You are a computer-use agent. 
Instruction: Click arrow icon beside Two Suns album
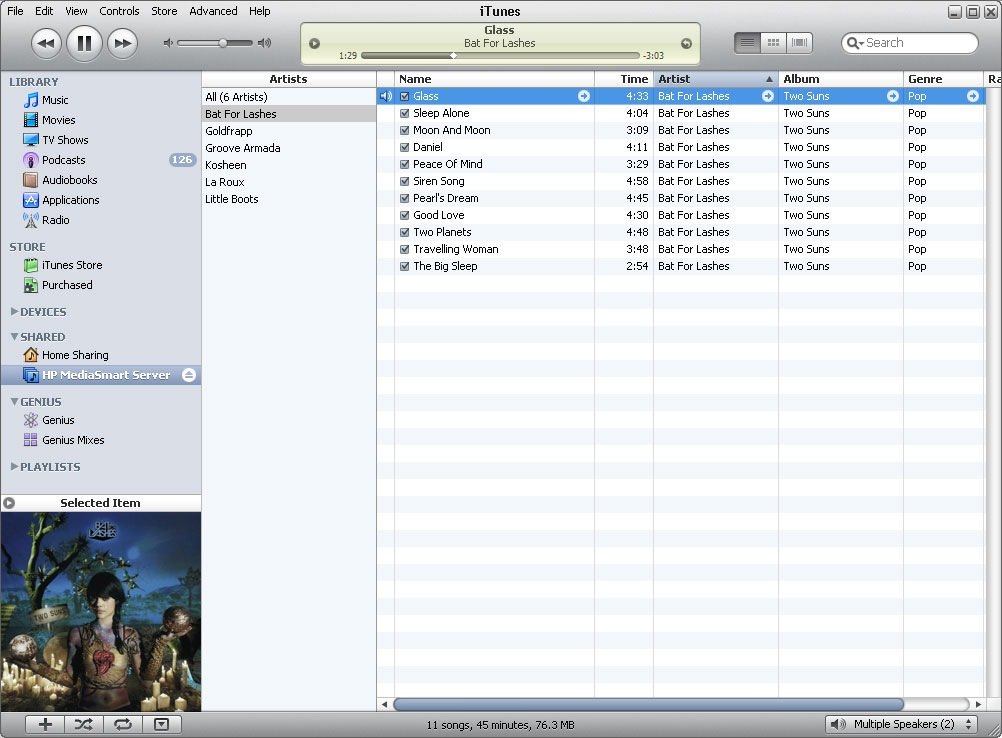892,96
